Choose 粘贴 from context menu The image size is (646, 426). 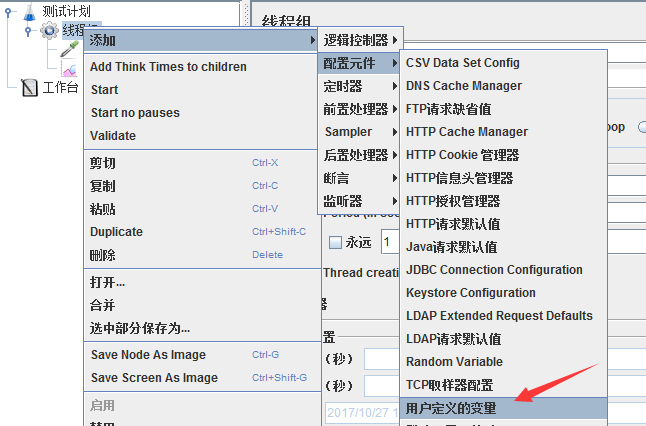click(202, 209)
